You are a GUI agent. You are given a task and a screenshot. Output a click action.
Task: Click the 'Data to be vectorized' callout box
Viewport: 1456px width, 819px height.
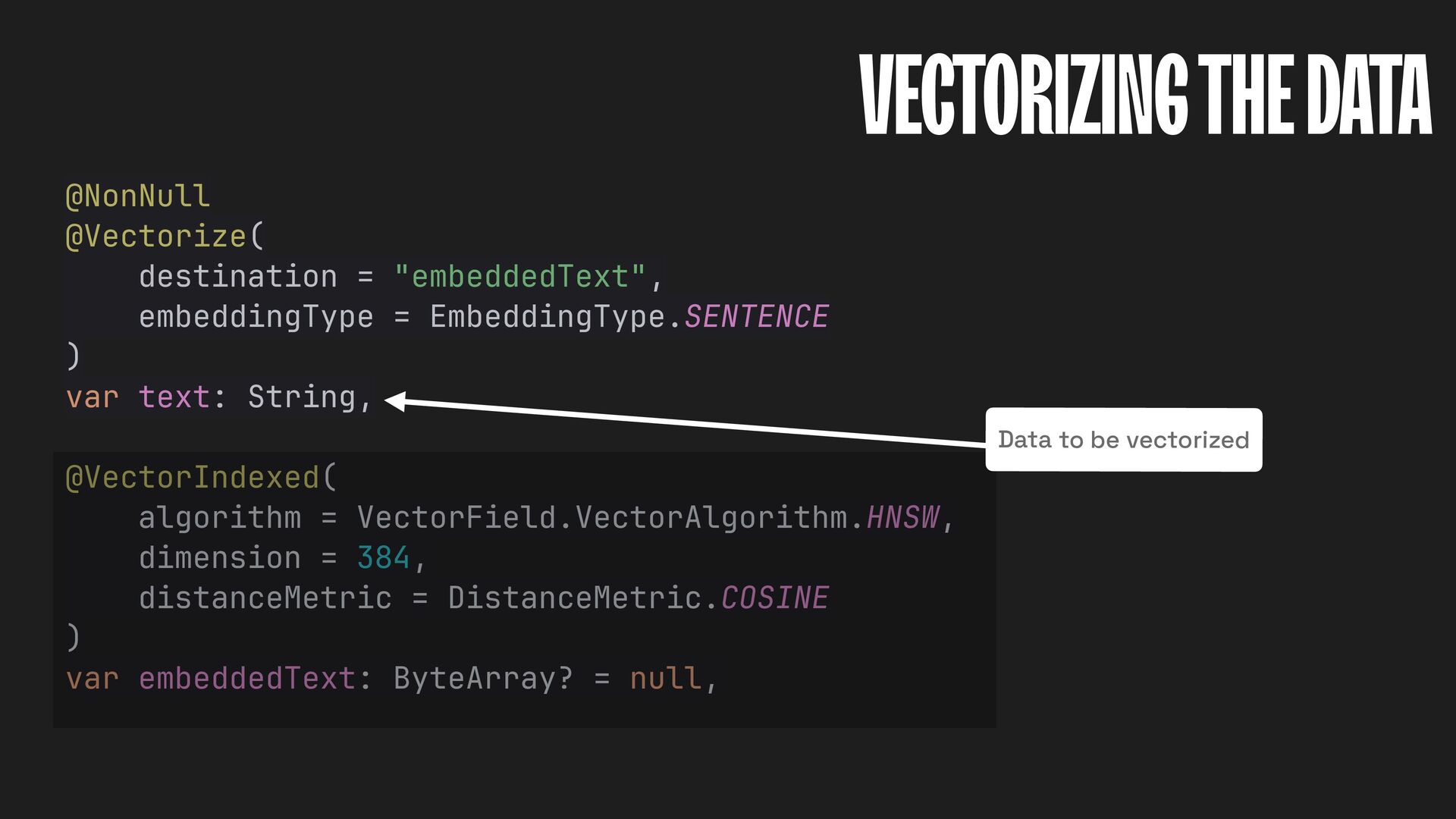tap(1123, 440)
